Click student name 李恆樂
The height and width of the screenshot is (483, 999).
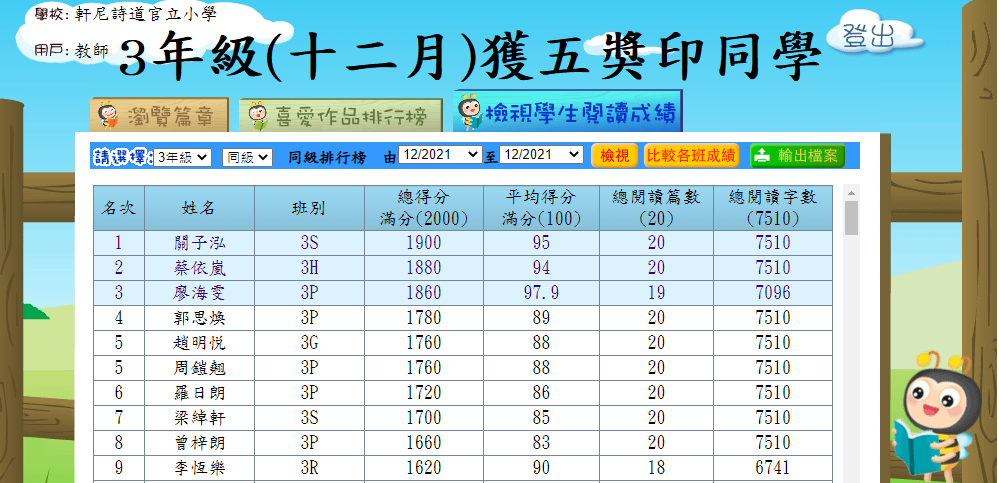(x=199, y=468)
